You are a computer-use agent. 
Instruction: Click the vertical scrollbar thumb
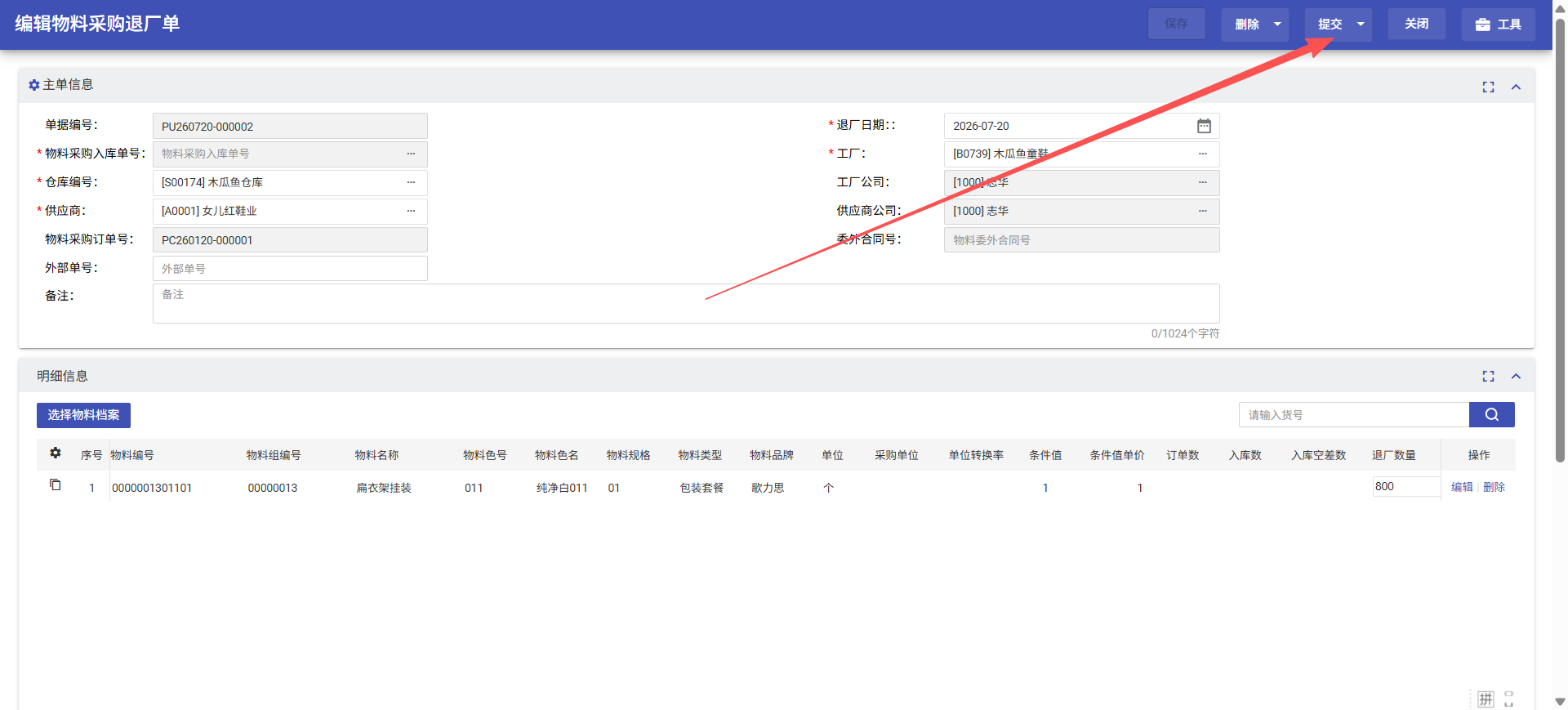click(1560, 240)
